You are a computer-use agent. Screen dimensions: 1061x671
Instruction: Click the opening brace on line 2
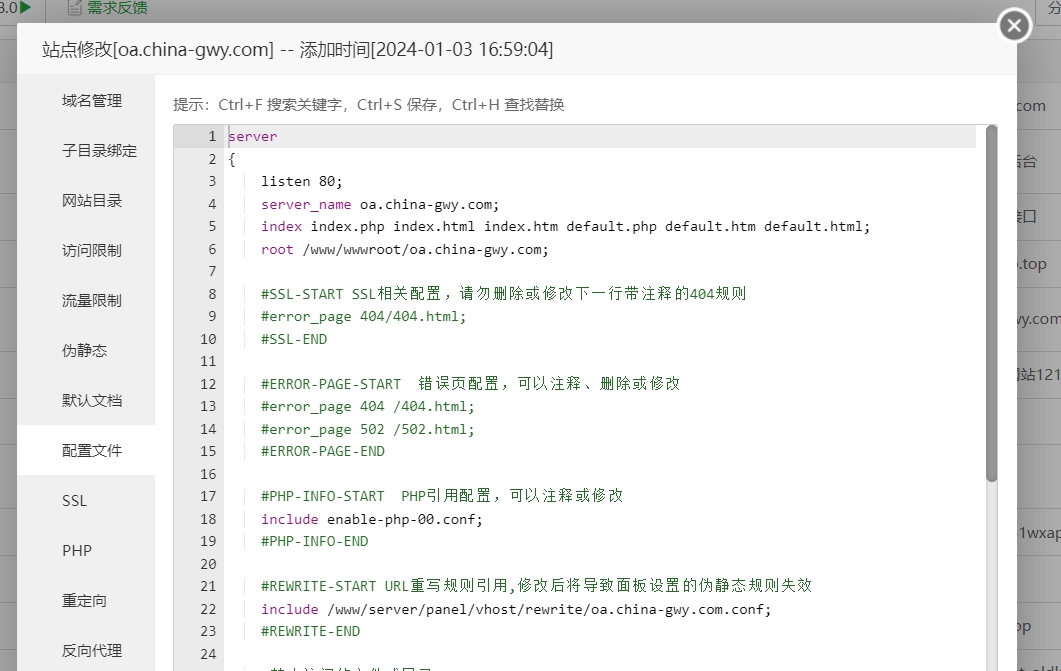coord(231,159)
